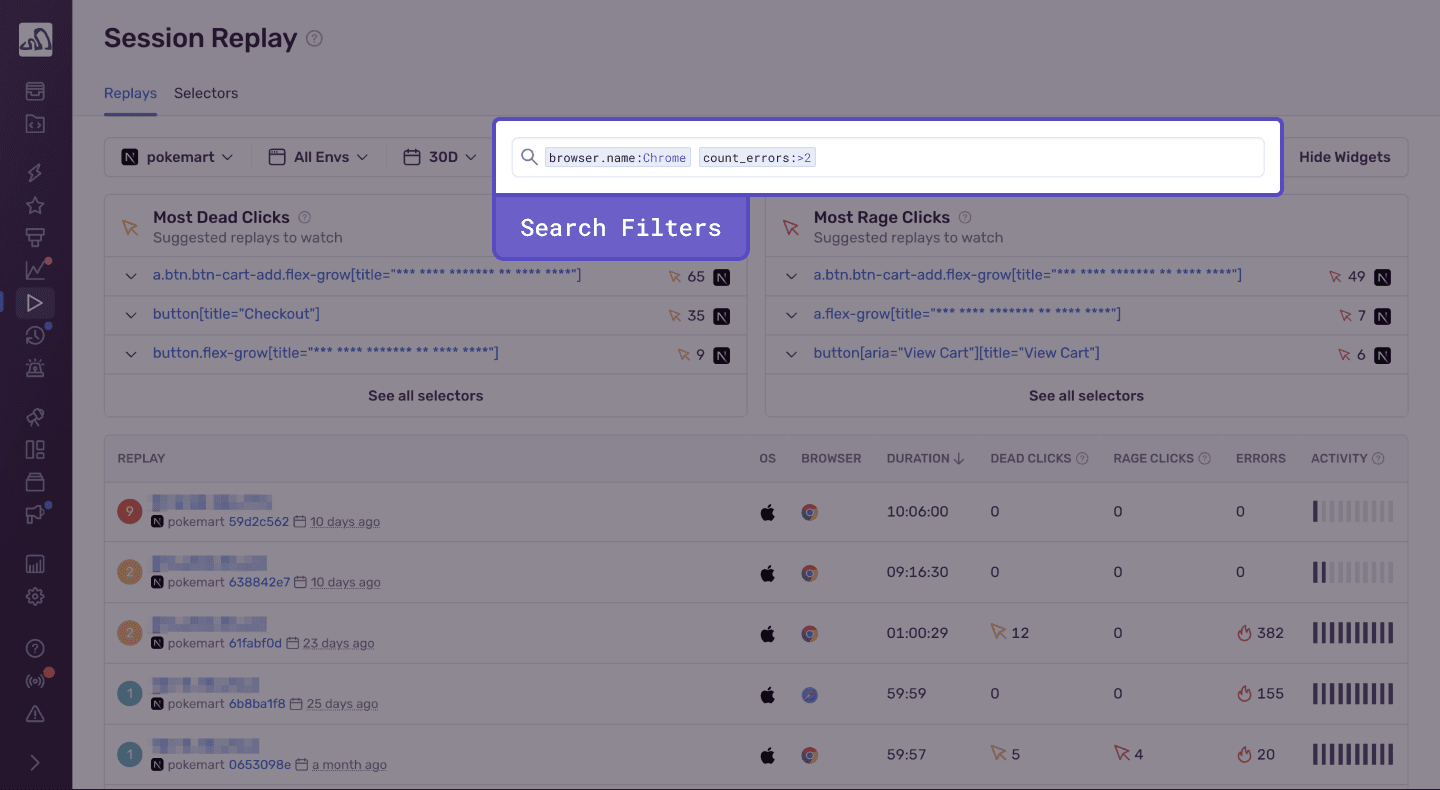Image resolution: width=1440 pixels, height=790 pixels.
Task: Open the pokemart project dropdown
Action: tap(178, 157)
